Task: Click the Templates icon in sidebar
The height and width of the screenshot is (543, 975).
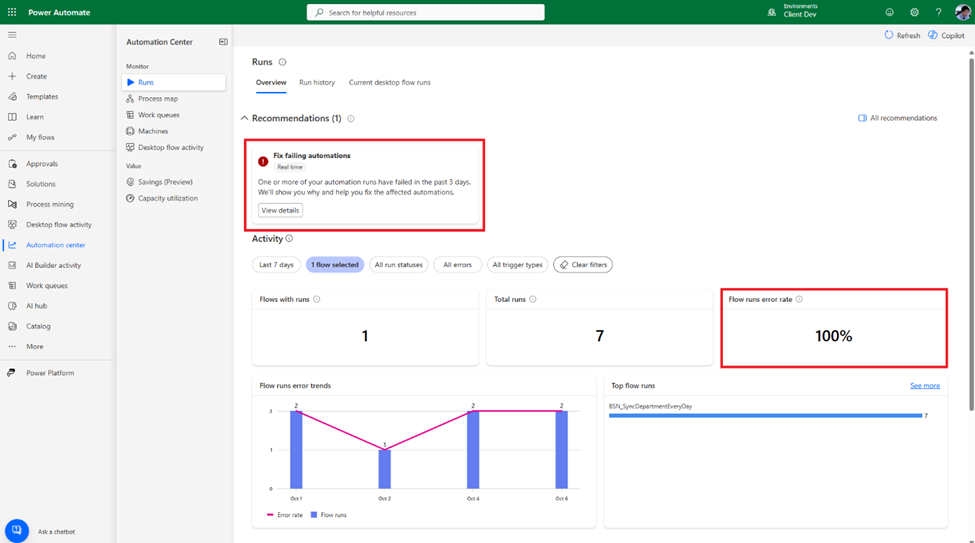Action: (x=12, y=96)
